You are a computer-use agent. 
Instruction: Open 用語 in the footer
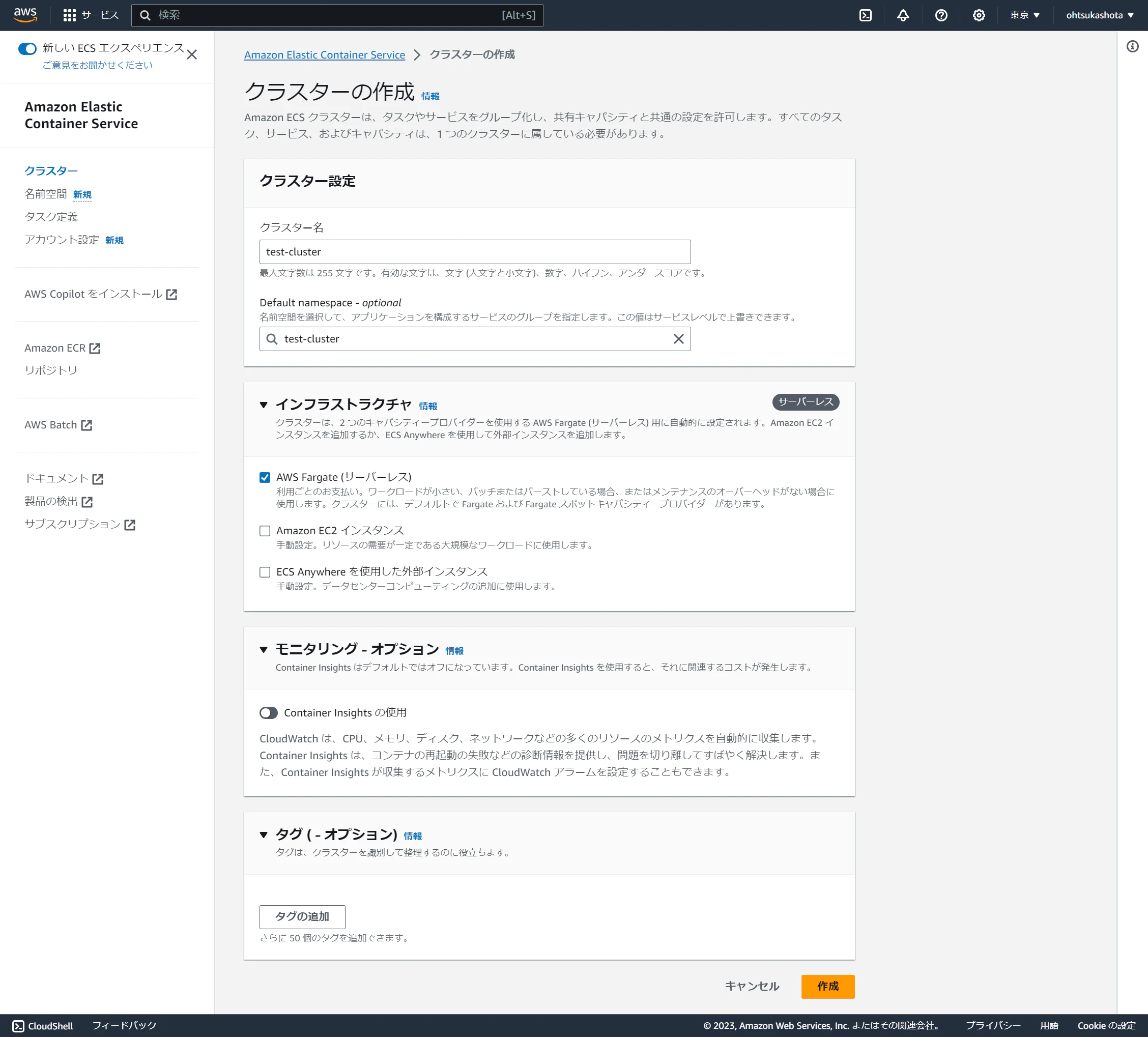point(1049,1026)
